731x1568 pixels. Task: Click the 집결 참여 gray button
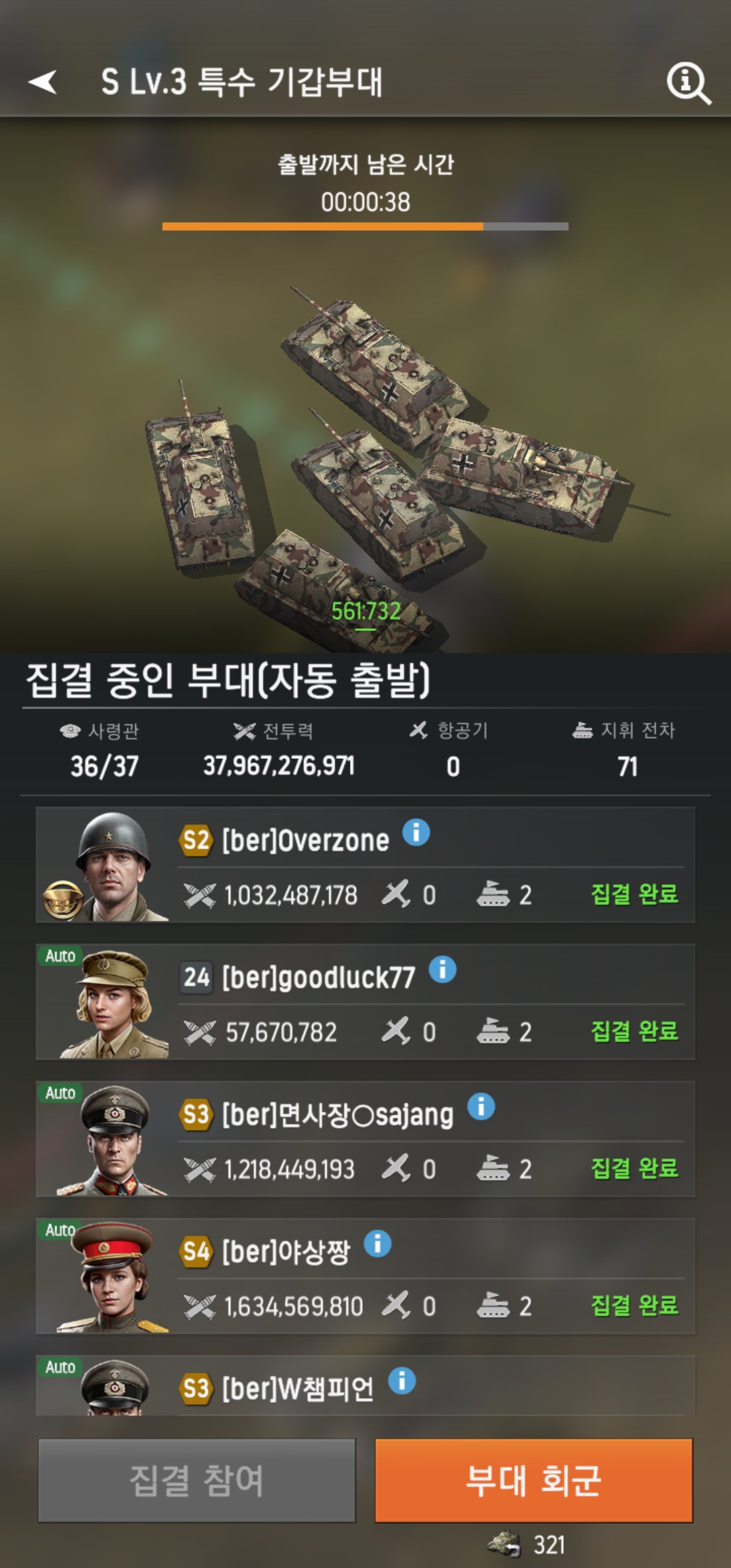(197, 1480)
